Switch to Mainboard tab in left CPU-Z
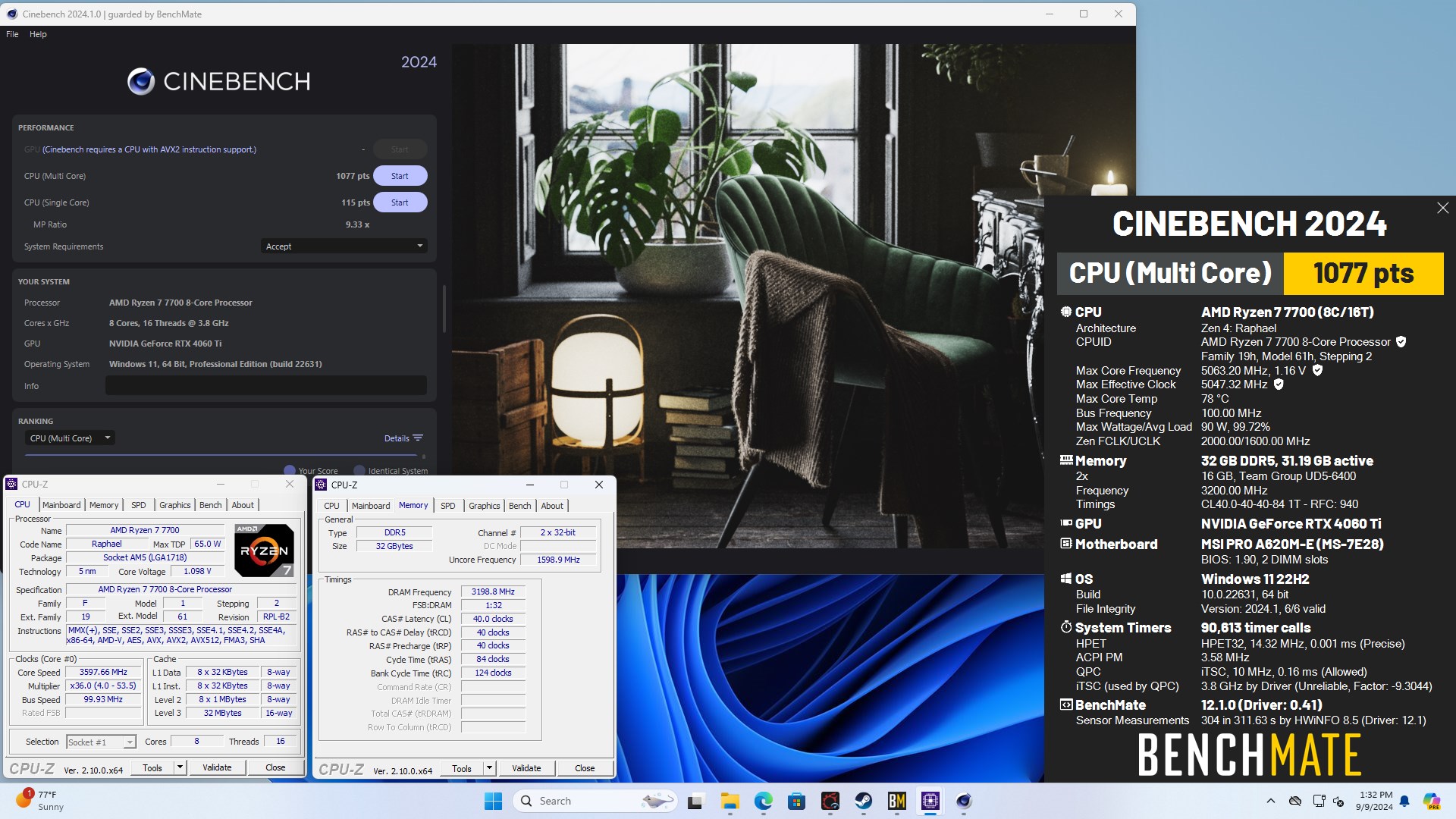The image size is (1456, 819). coord(61,505)
